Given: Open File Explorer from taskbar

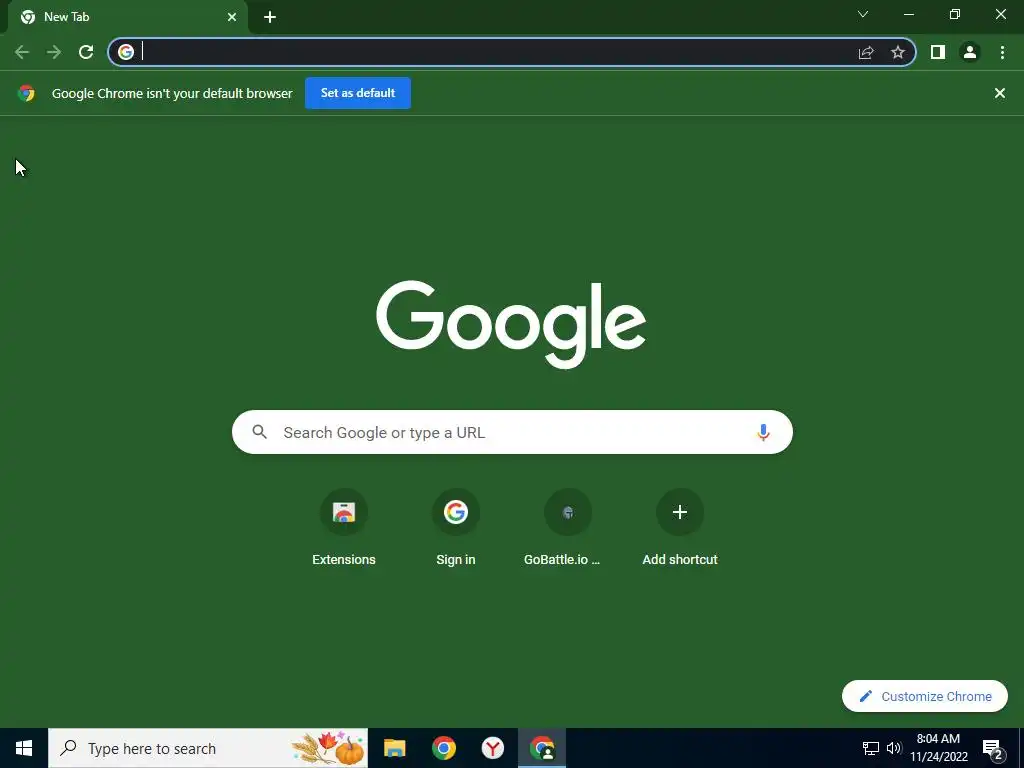Looking at the screenshot, I should tap(394, 748).
